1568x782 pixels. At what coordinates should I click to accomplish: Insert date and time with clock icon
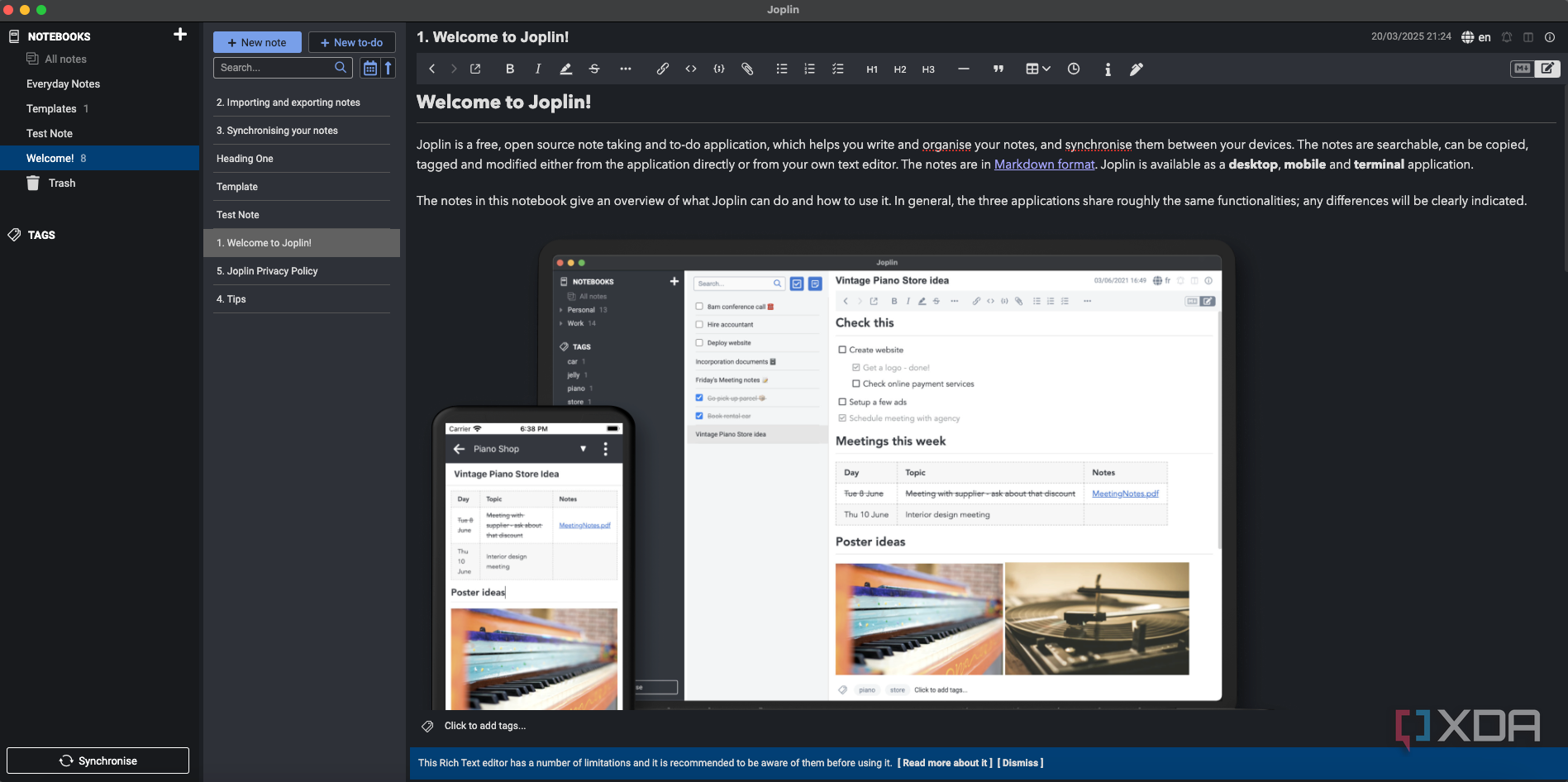tap(1074, 69)
